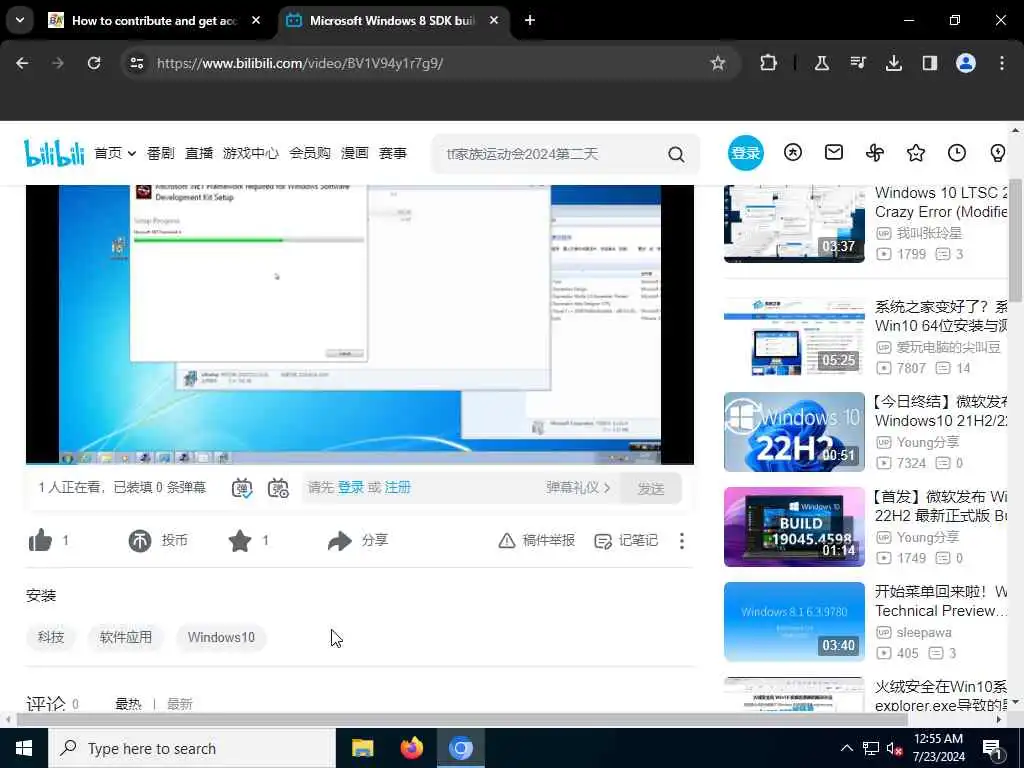Click the 注册 link in danmaku bar
This screenshot has width=1024, height=768.
click(398, 488)
